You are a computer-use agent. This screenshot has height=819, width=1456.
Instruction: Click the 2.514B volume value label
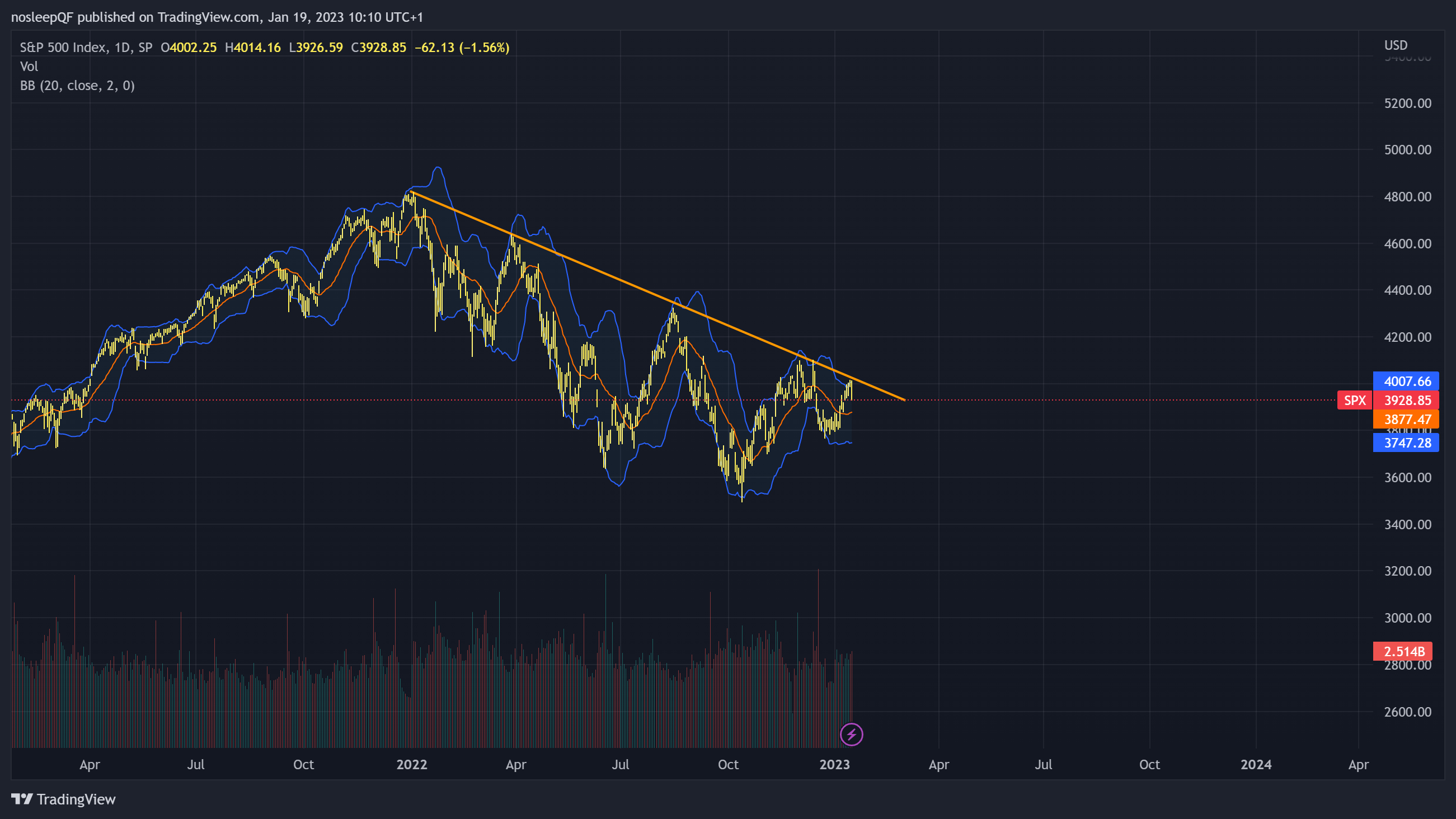[x=1403, y=652]
